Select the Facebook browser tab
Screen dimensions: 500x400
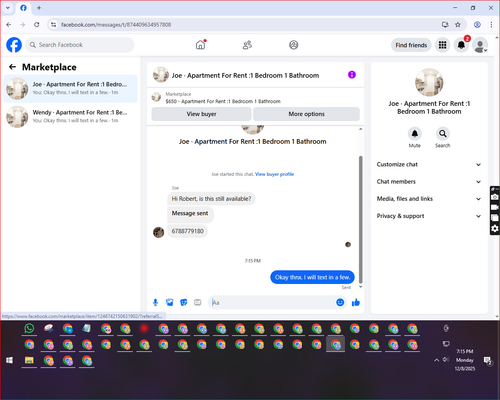point(23,8)
